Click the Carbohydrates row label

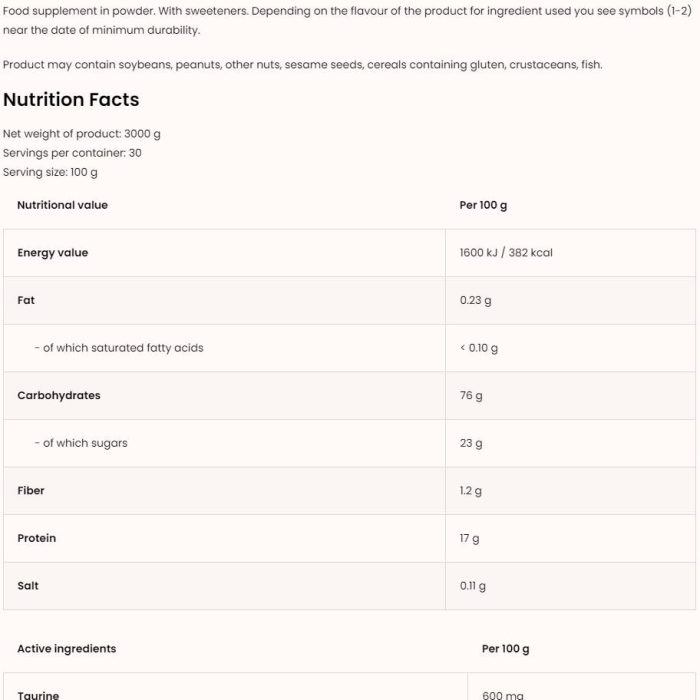click(x=59, y=396)
